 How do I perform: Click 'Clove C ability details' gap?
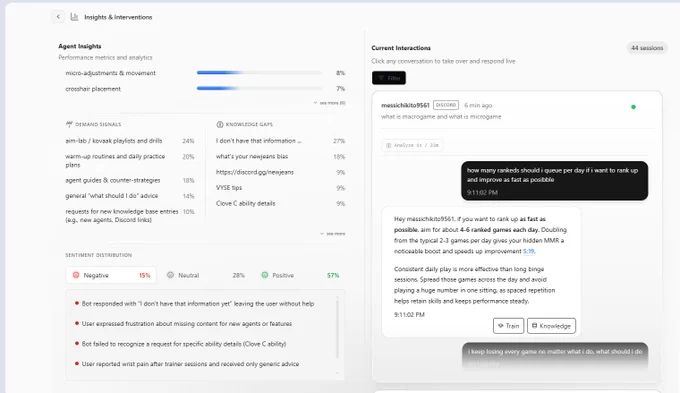(x=245, y=203)
